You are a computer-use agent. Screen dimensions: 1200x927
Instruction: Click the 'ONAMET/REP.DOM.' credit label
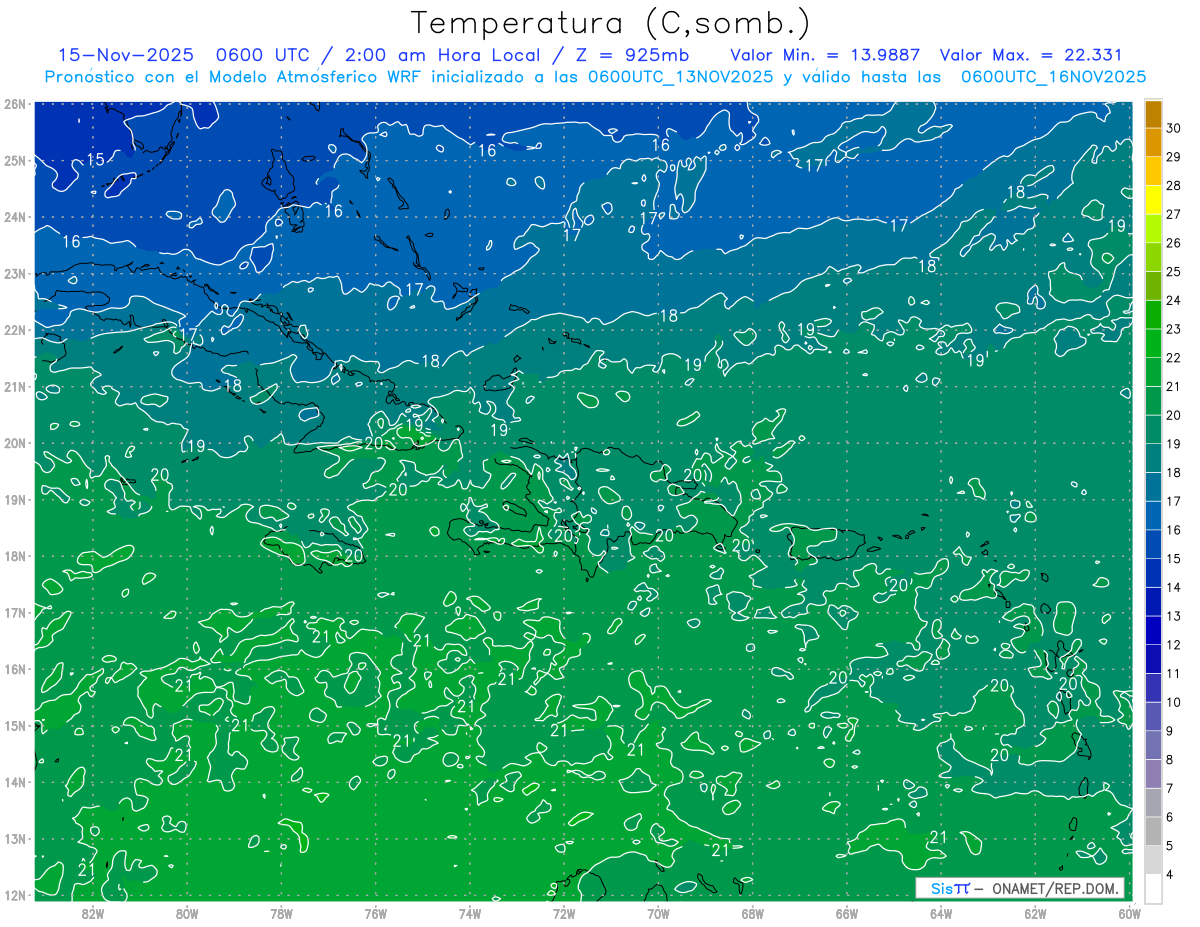click(1054, 888)
